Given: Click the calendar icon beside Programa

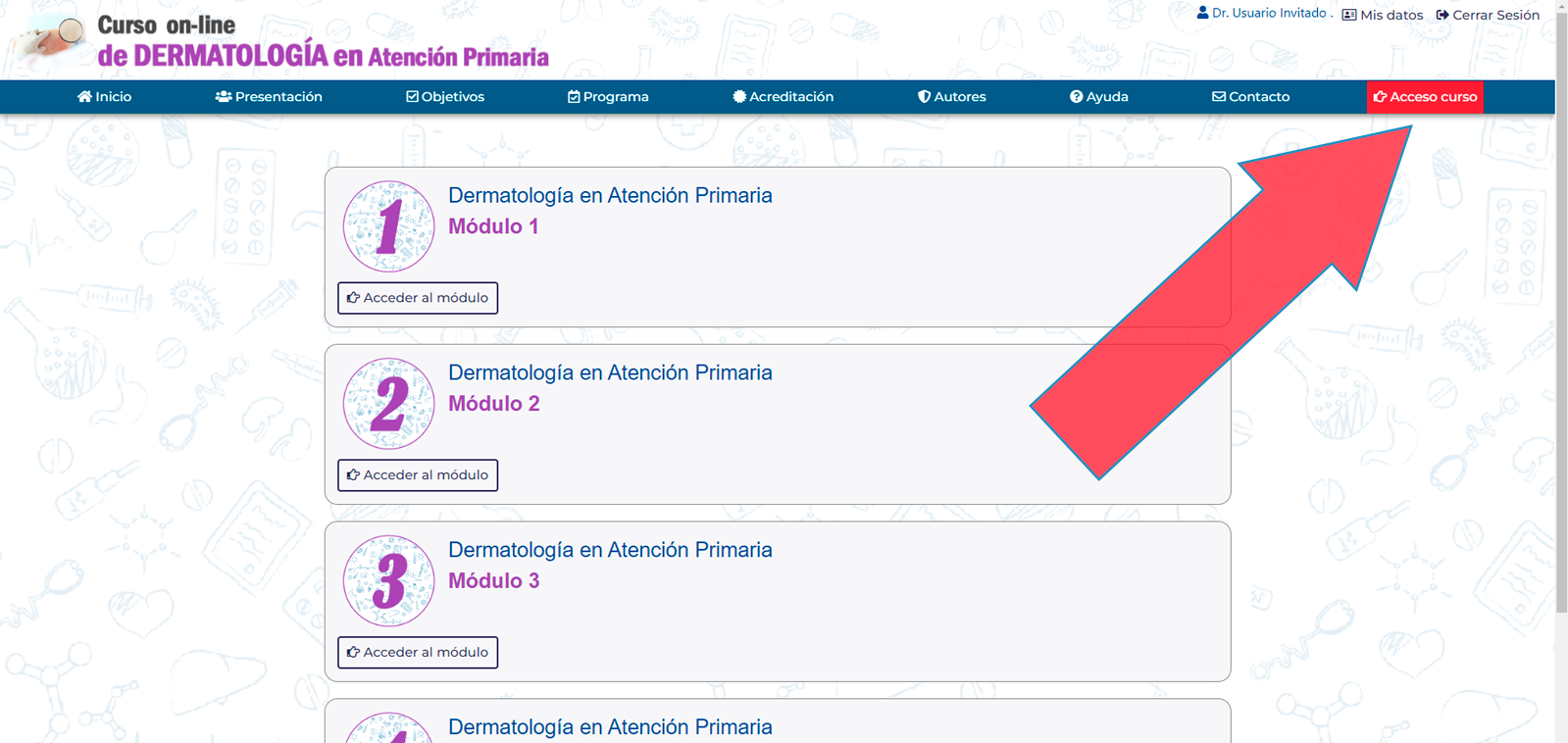Looking at the screenshot, I should [574, 97].
